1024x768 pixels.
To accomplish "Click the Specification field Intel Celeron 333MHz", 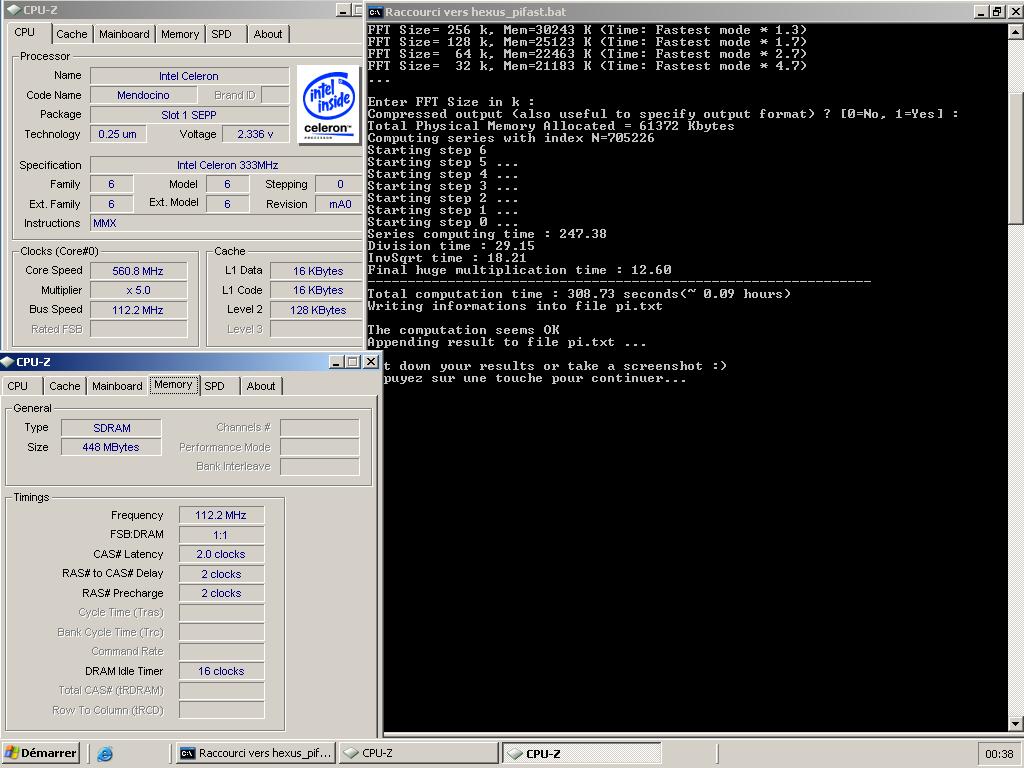I will pos(227,165).
